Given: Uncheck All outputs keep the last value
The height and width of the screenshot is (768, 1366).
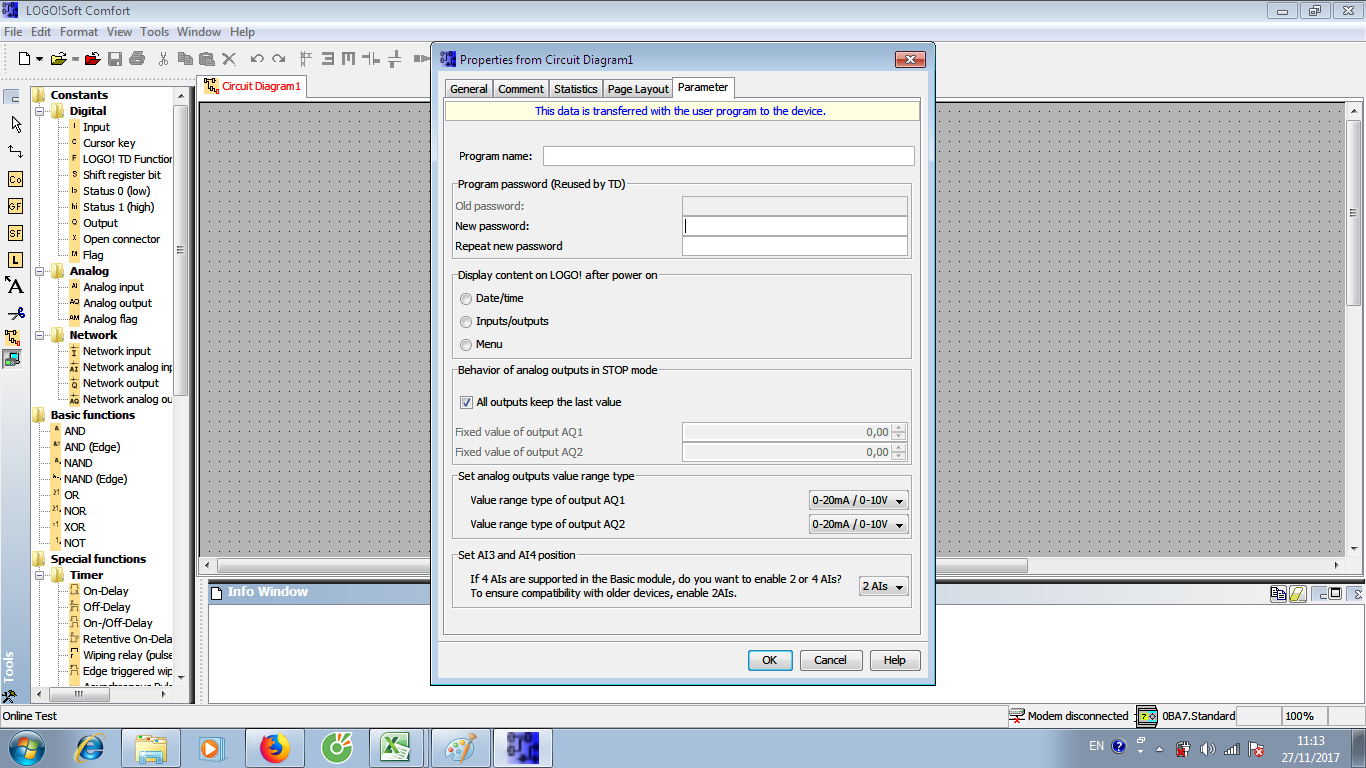Looking at the screenshot, I should (x=466, y=403).
